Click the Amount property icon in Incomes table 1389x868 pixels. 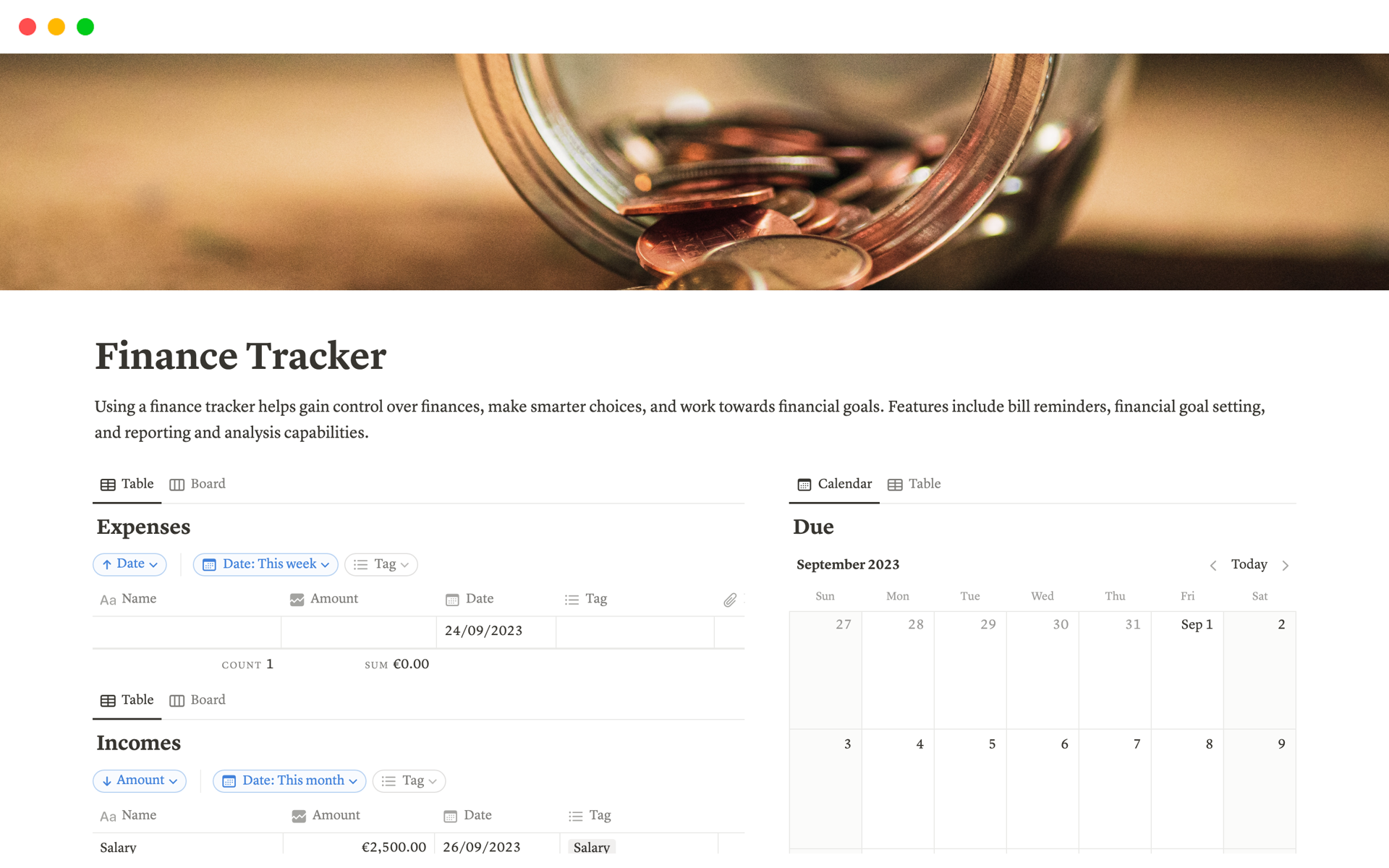click(x=298, y=815)
